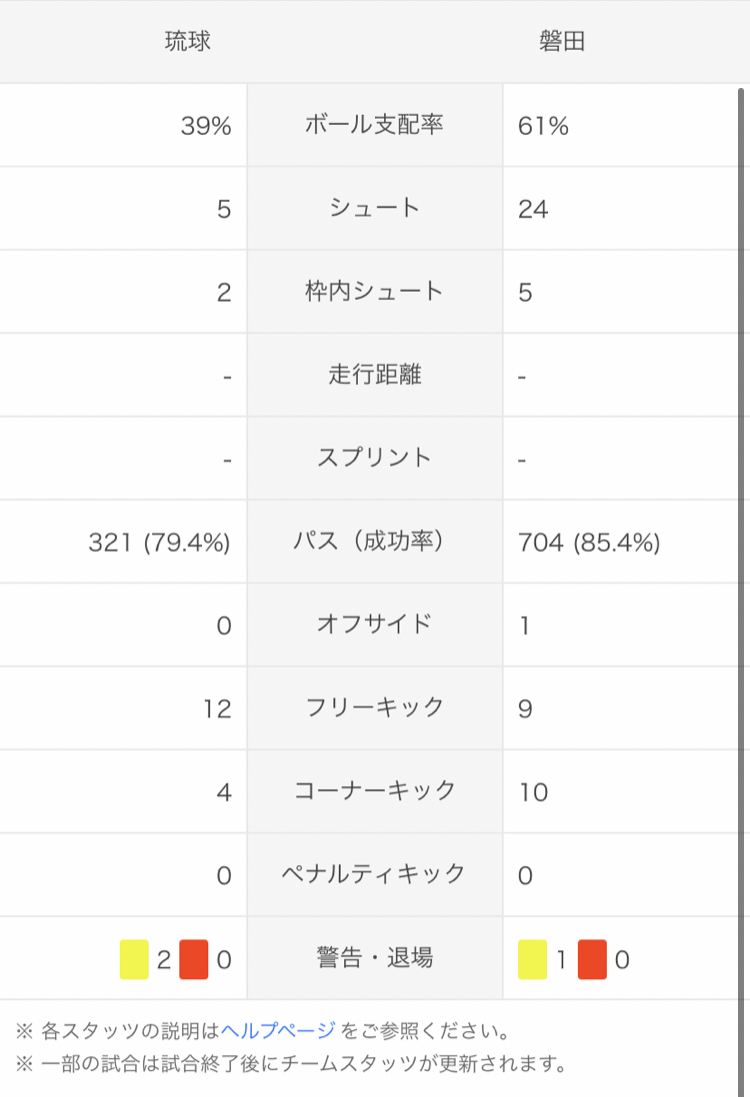Click the 走行距離 stat label
The width and height of the screenshot is (750, 1097).
click(x=374, y=375)
